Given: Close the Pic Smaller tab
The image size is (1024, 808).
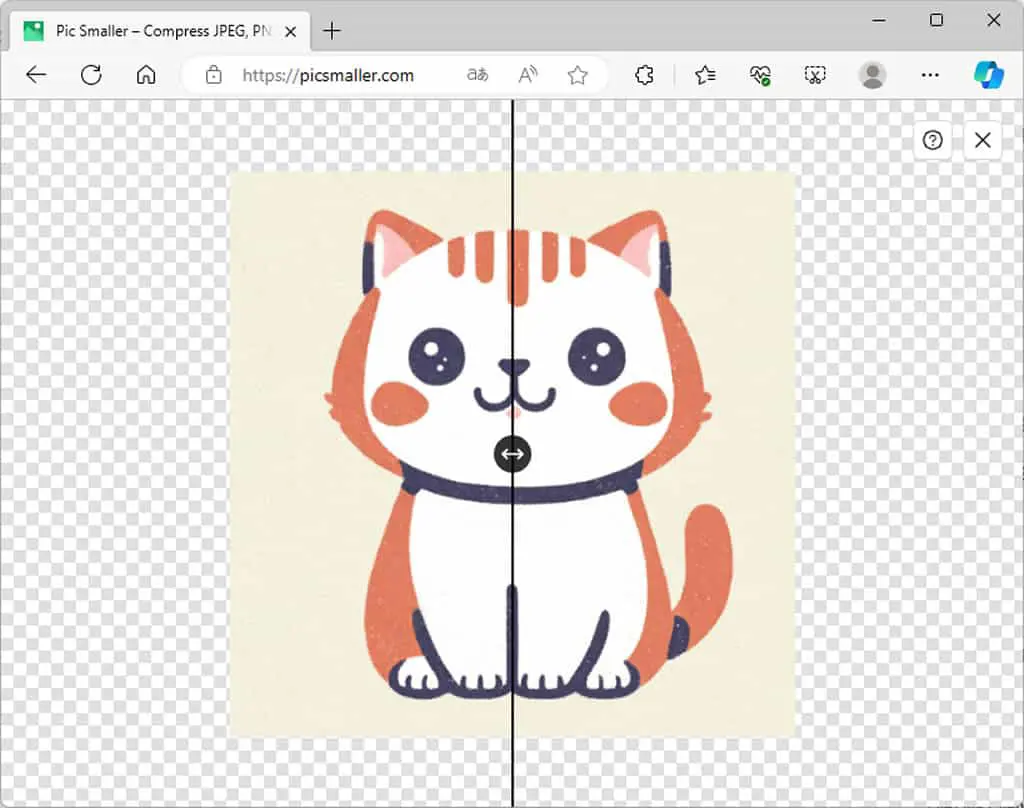Looking at the screenshot, I should pos(291,31).
